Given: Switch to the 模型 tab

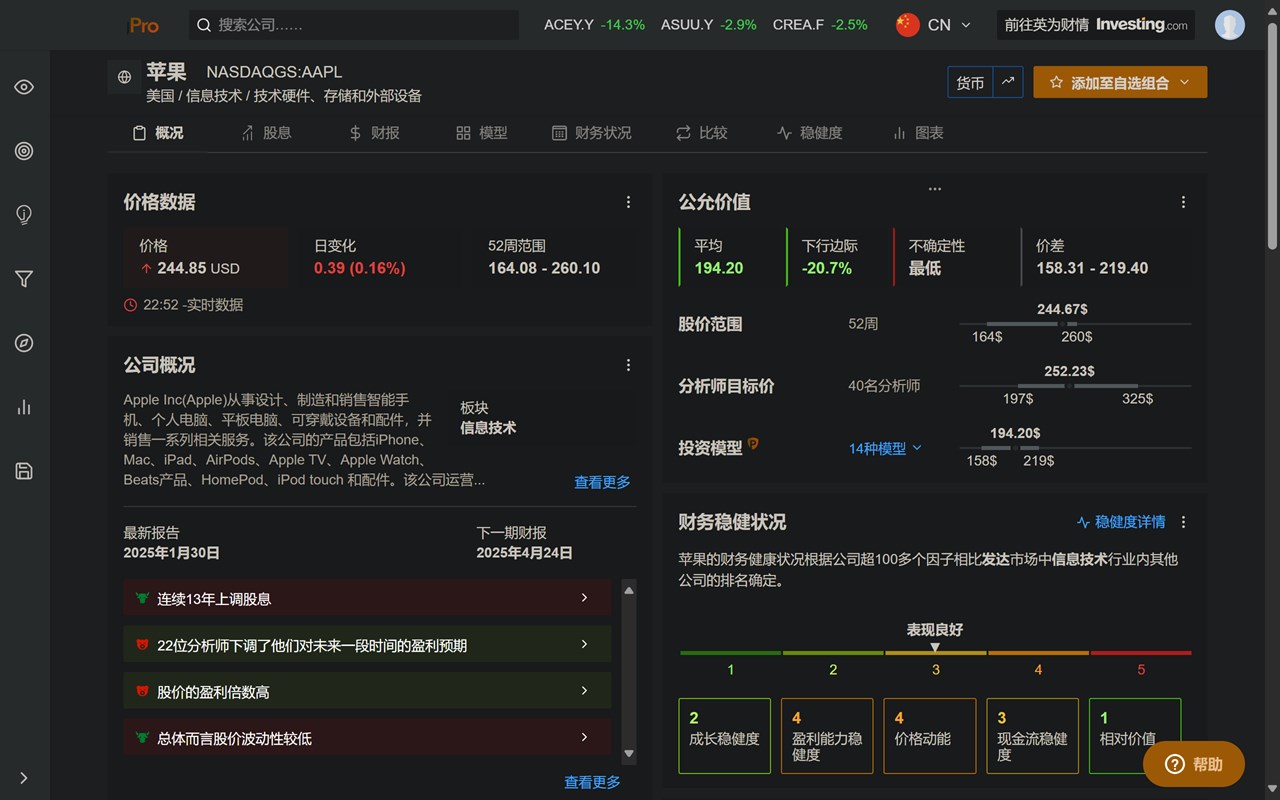Looking at the screenshot, I should pos(482,133).
